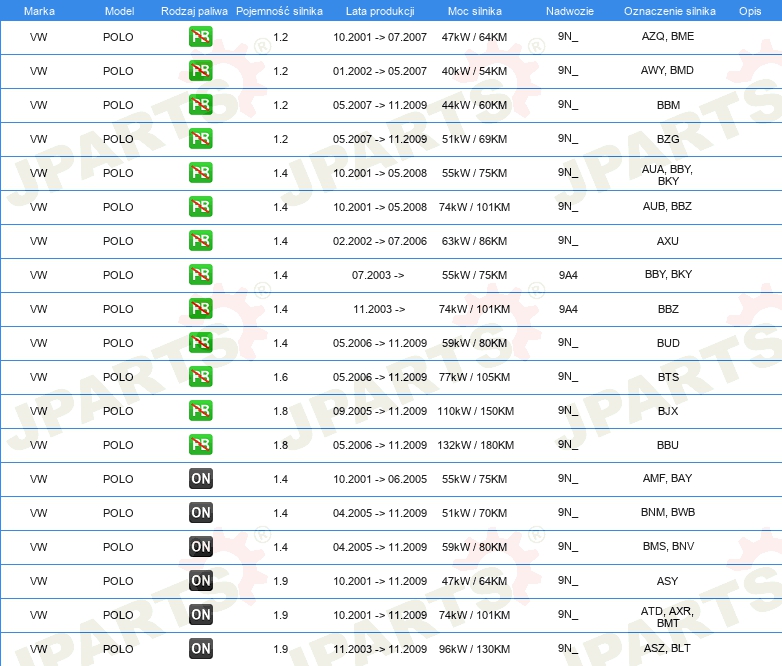This screenshot has height=666, width=782.
Task: Click the Rodzaj paliwa column header
Action: 194,11
